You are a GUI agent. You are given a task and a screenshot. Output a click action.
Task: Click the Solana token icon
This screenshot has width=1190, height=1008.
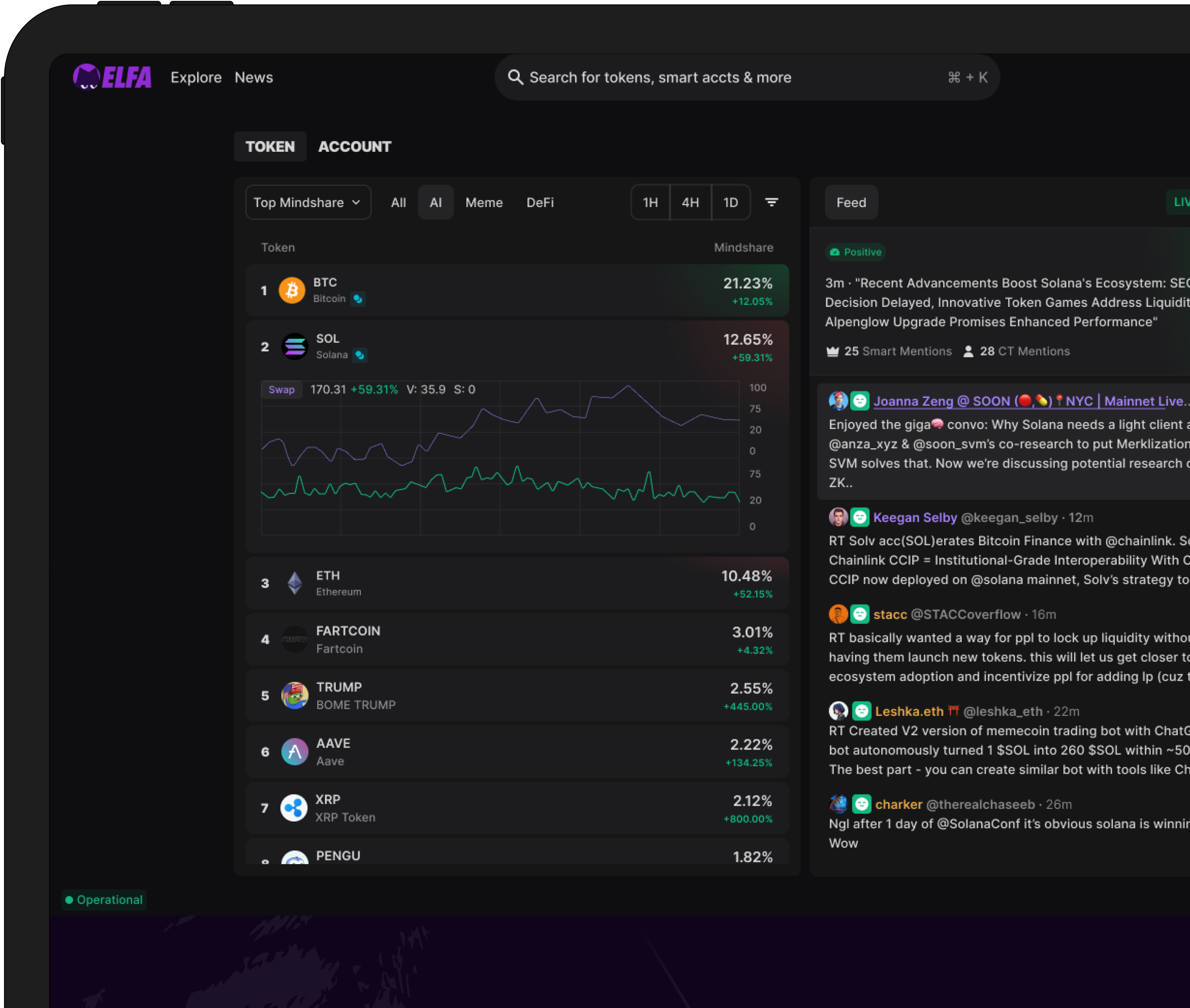(295, 346)
